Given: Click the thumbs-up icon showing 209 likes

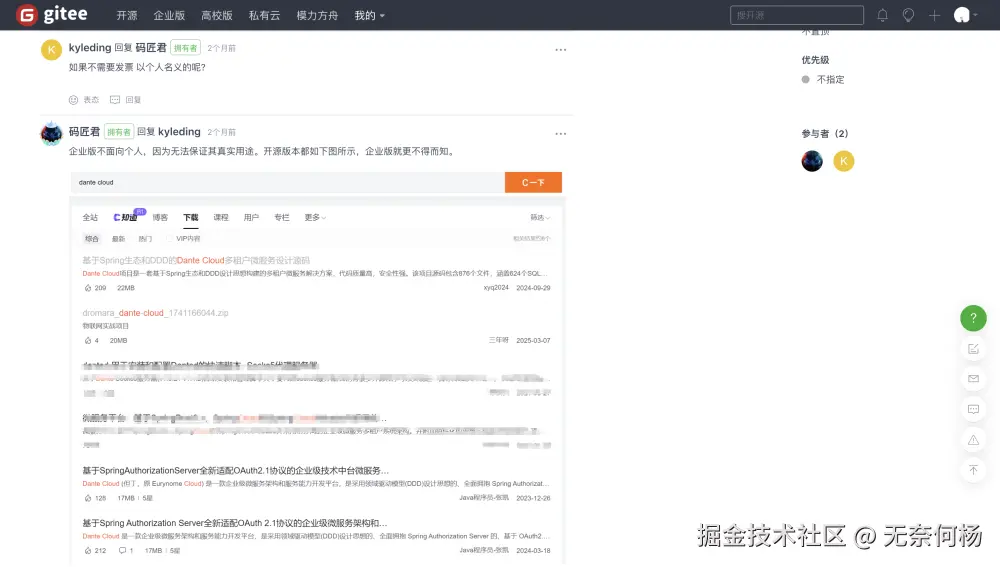Looking at the screenshot, I should pyautogui.click(x=88, y=288).
